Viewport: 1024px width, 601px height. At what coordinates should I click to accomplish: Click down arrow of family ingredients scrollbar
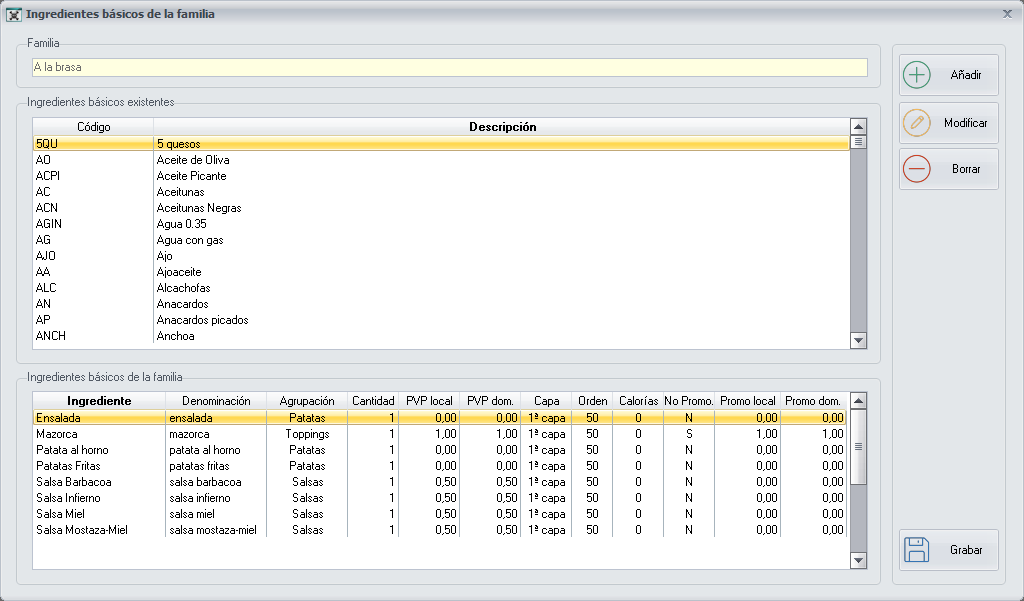857,561
